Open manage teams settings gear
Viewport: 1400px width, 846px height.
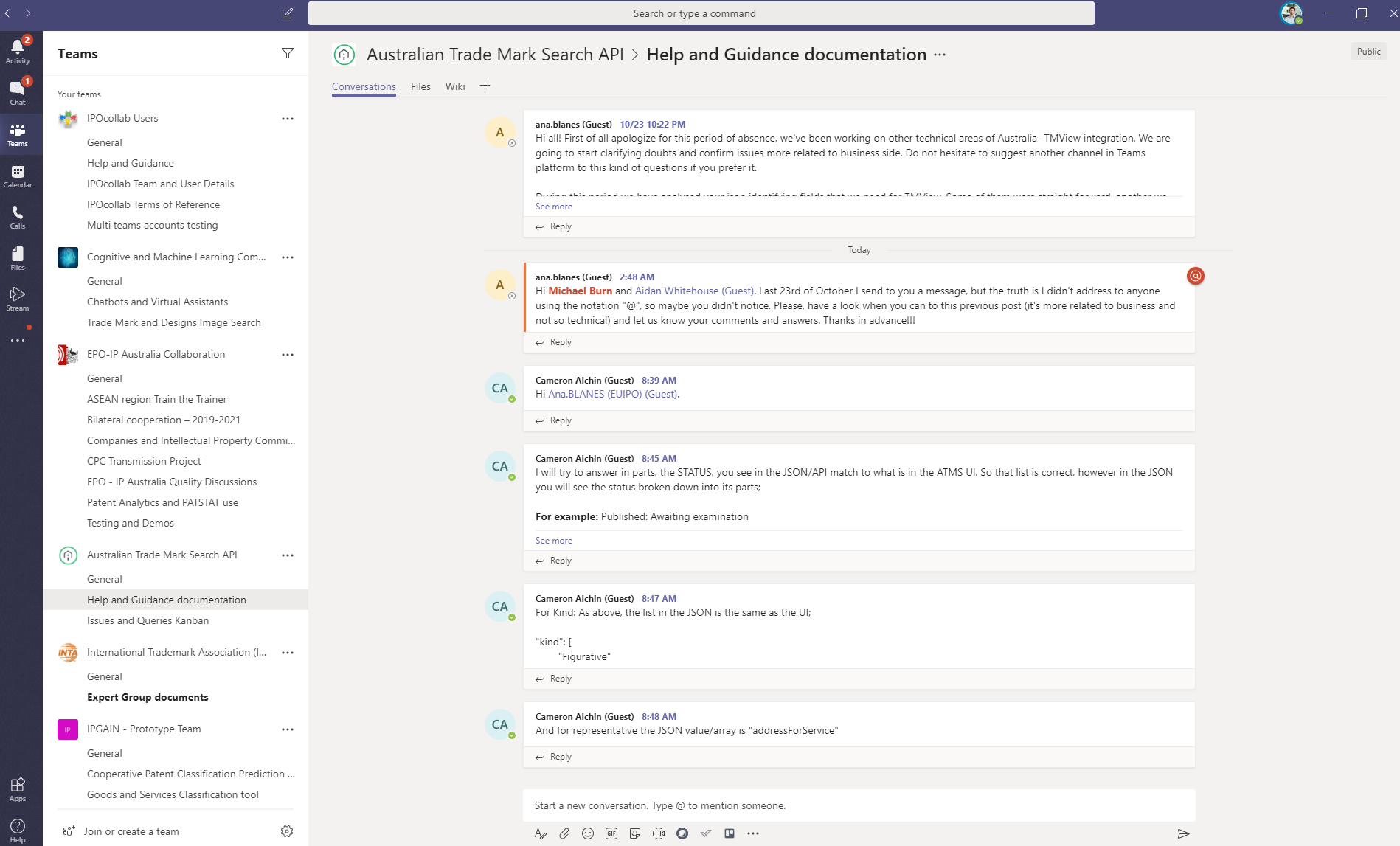[x=287, y=831]
